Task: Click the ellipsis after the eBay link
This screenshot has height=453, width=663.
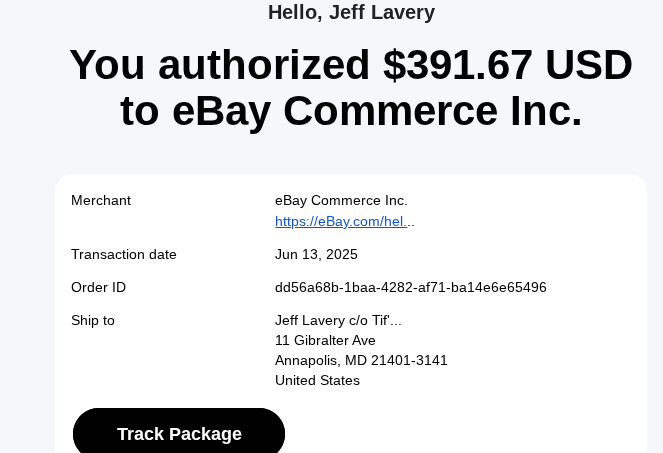Action: (411, 222)
